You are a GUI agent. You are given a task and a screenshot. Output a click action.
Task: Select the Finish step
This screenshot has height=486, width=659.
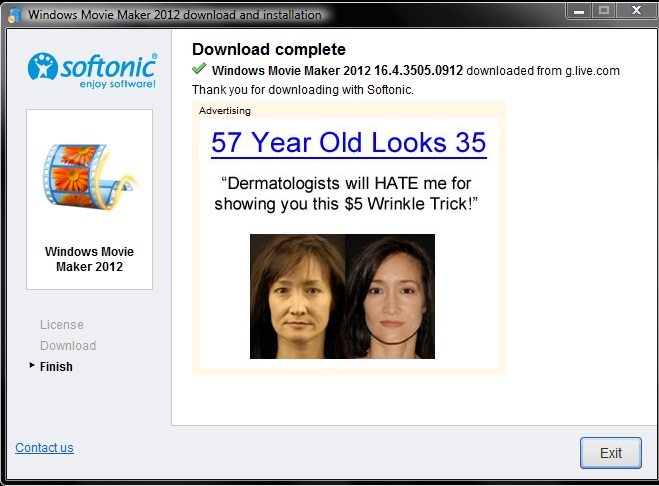56,367
